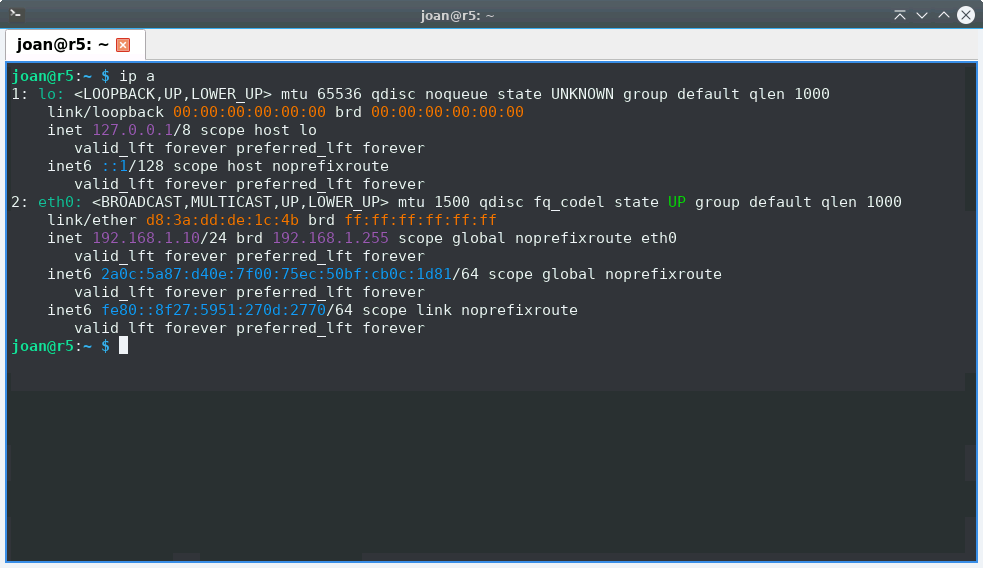Minimize the terminal window
983x568 pixels.
point(922,15)
